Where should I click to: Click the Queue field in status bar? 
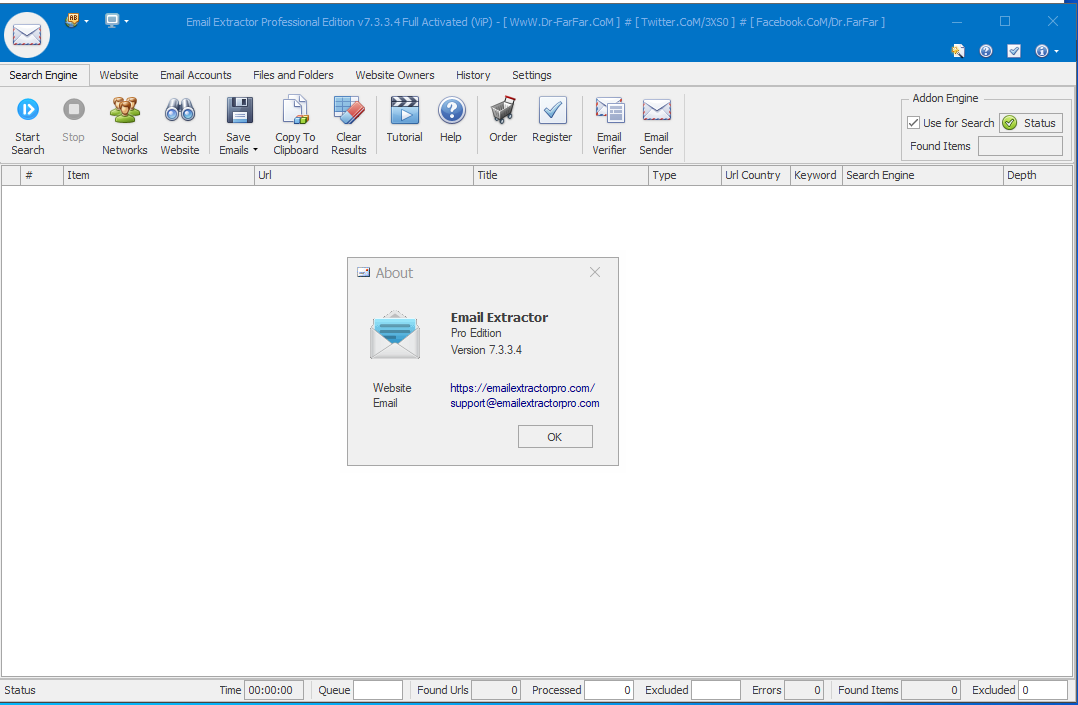377,690
